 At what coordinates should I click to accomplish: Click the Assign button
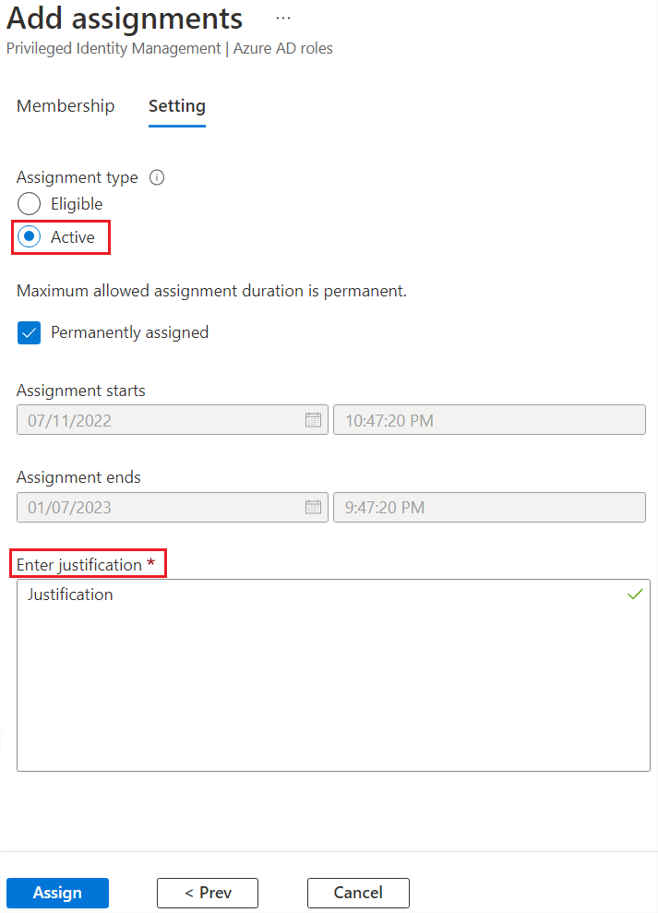[x=57, y=892]
